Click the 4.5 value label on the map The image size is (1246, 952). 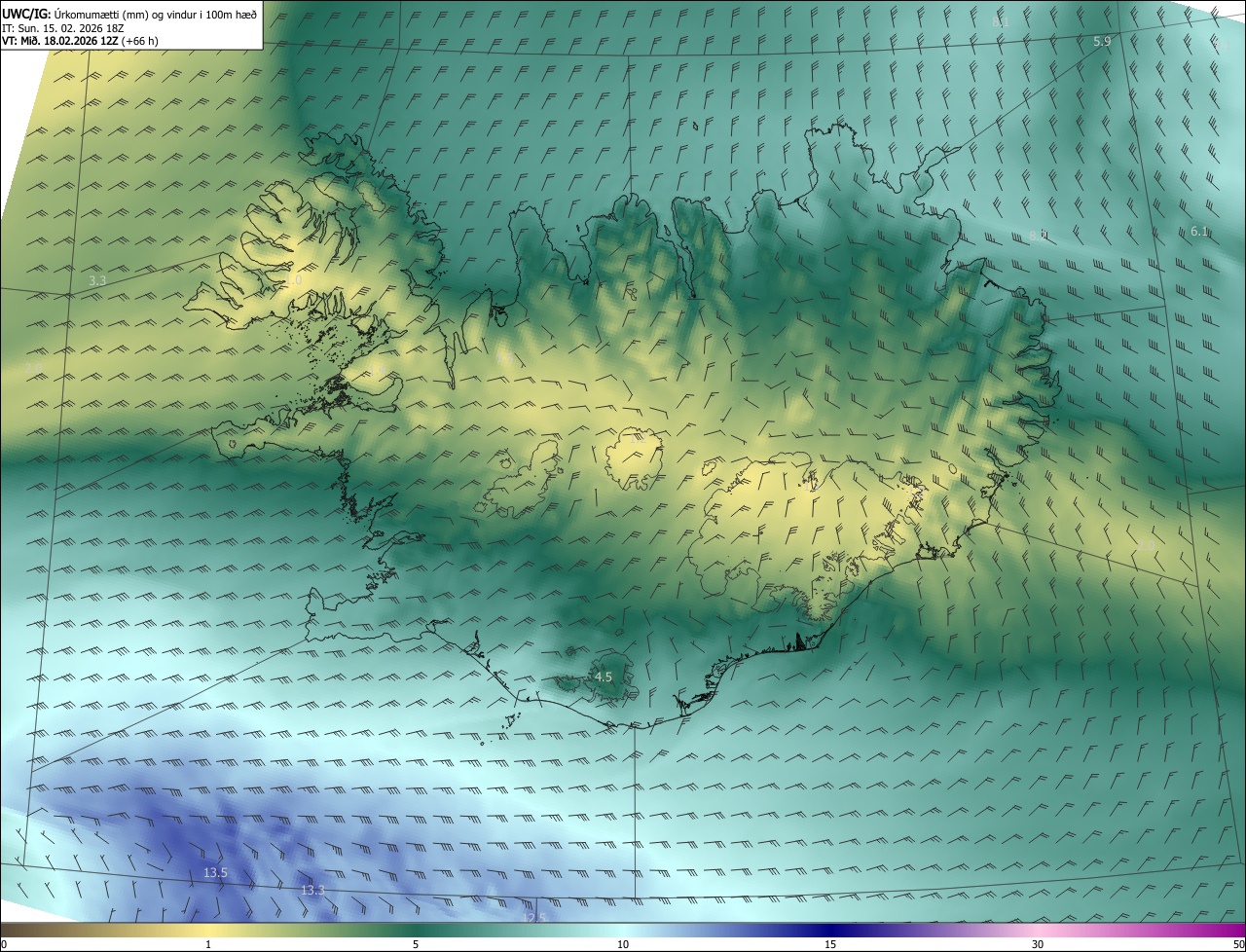(x=604, y=677)
